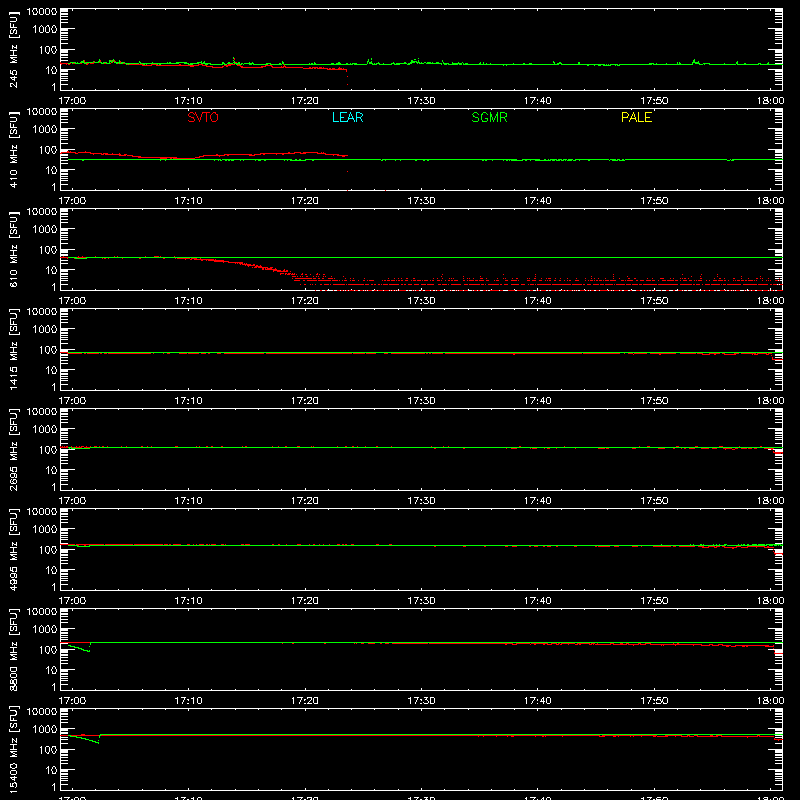Click the 17:00 tick under the 245 MHz plot

point(72,101)
